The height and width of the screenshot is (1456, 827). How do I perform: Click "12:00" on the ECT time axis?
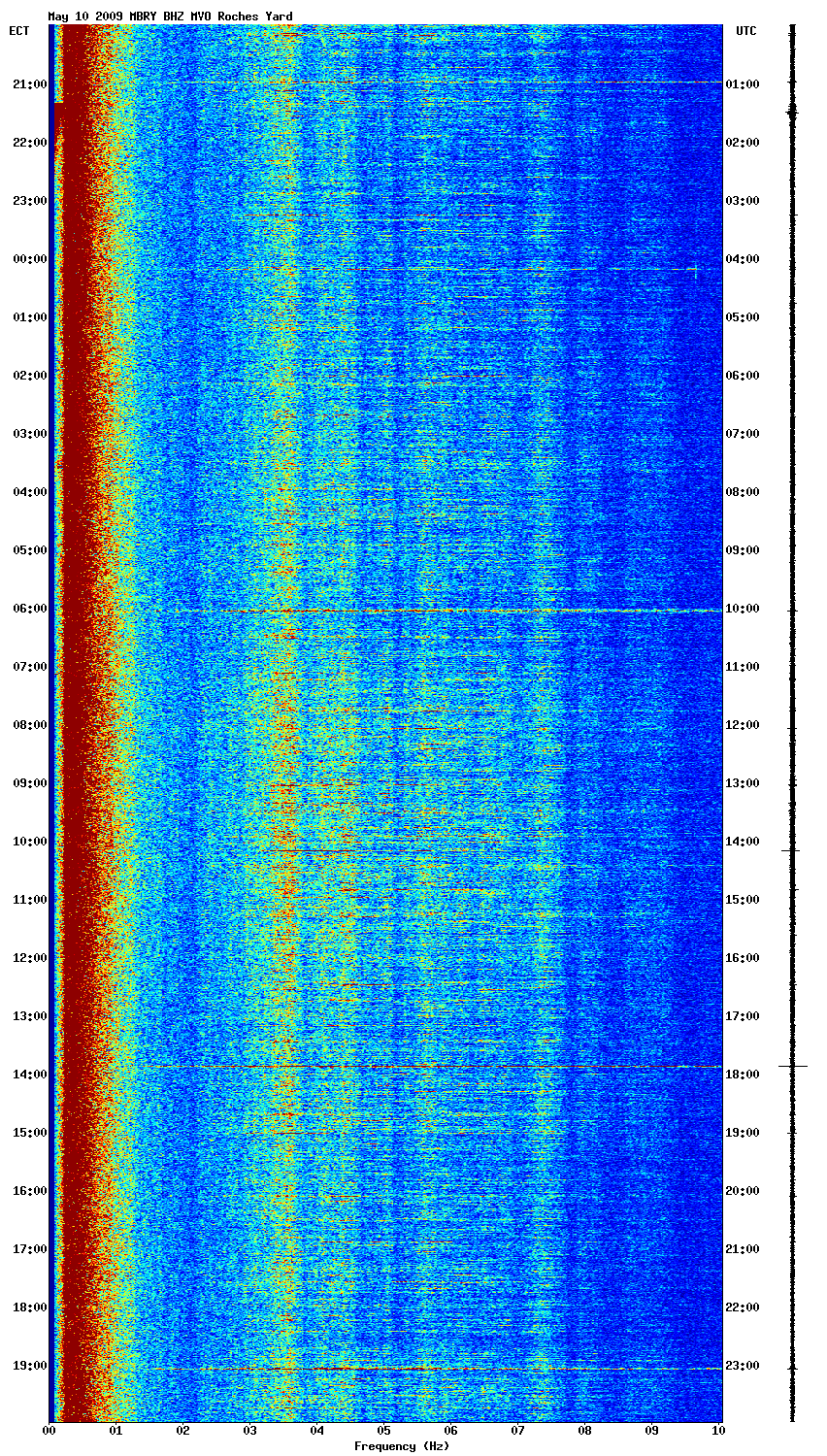29,958
